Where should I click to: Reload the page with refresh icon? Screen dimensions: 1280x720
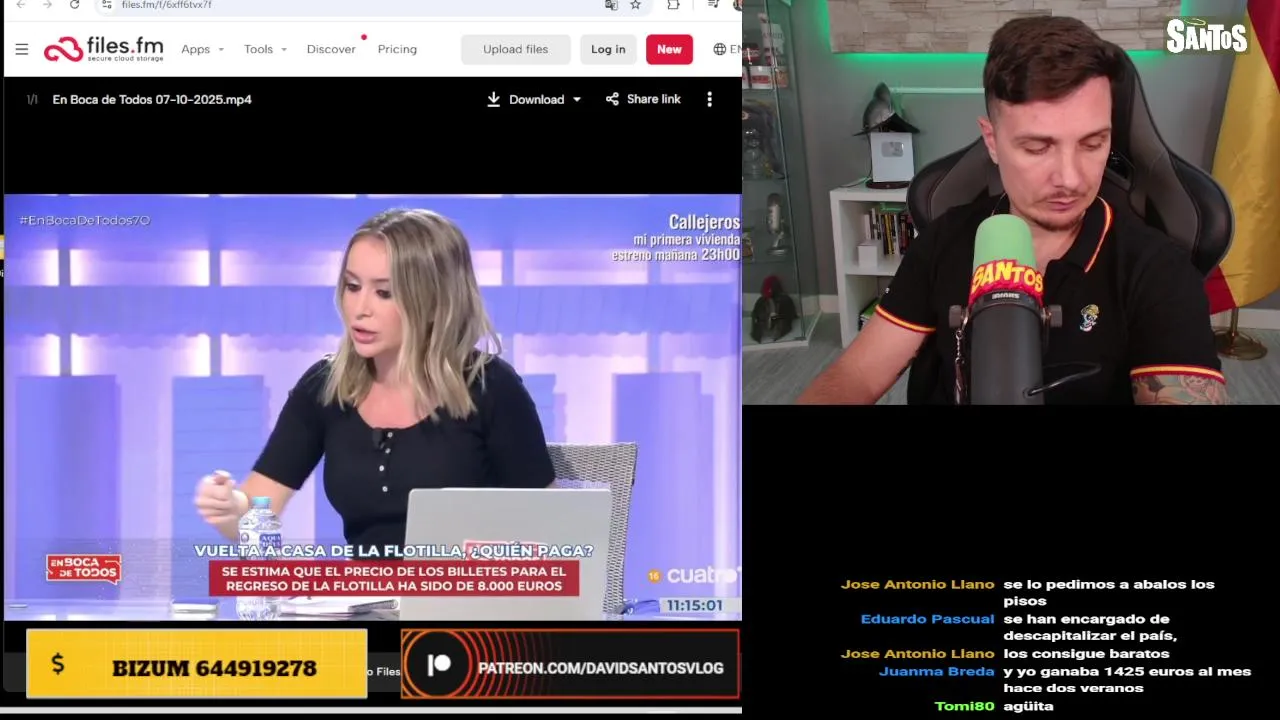74,5
